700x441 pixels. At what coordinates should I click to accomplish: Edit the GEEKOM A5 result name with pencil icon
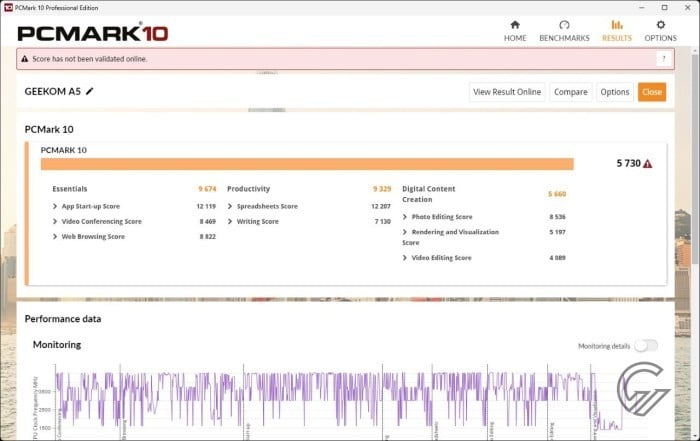click(x=90, y=91)
